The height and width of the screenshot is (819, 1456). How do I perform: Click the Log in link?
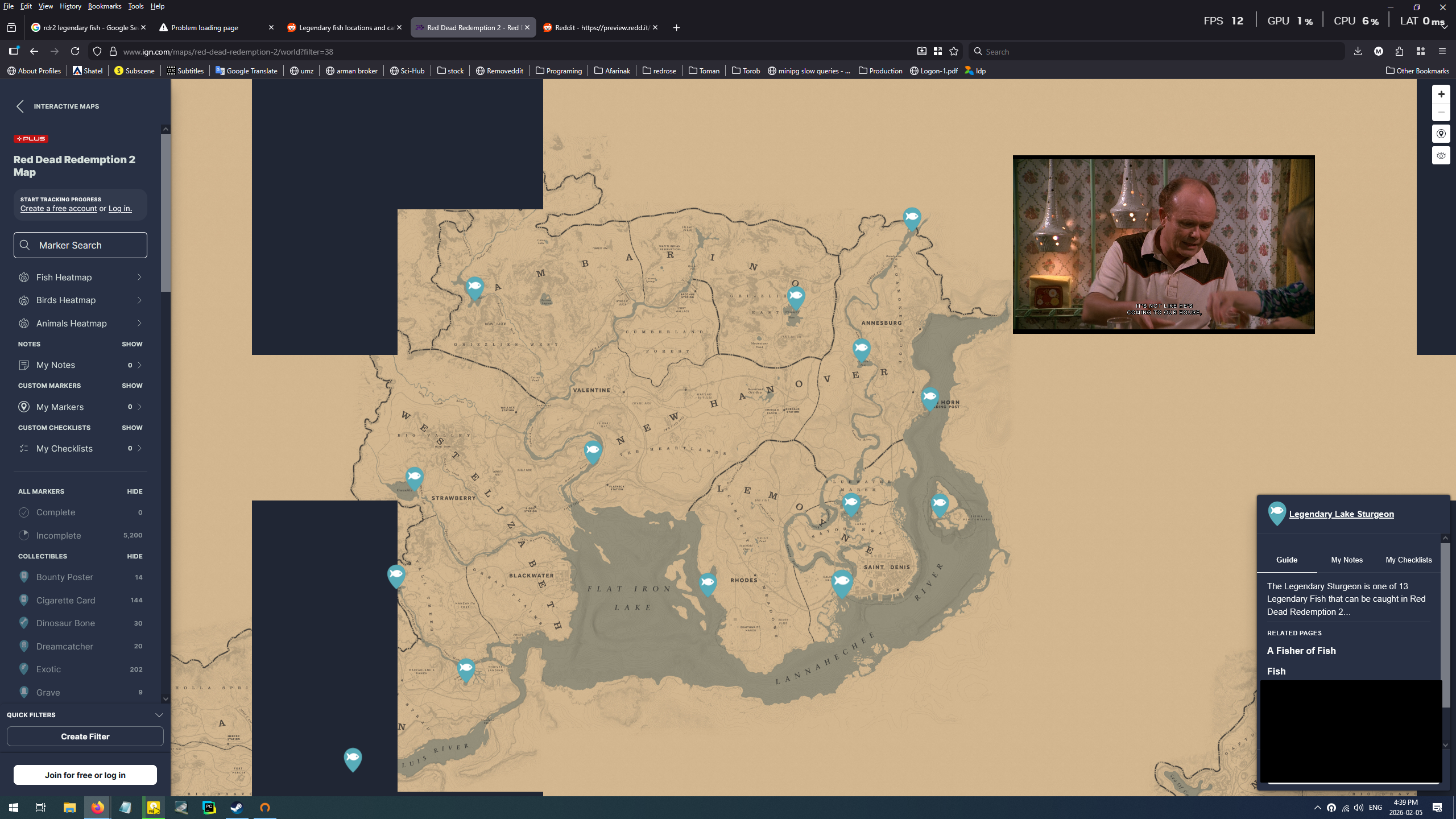coord(120,209)
